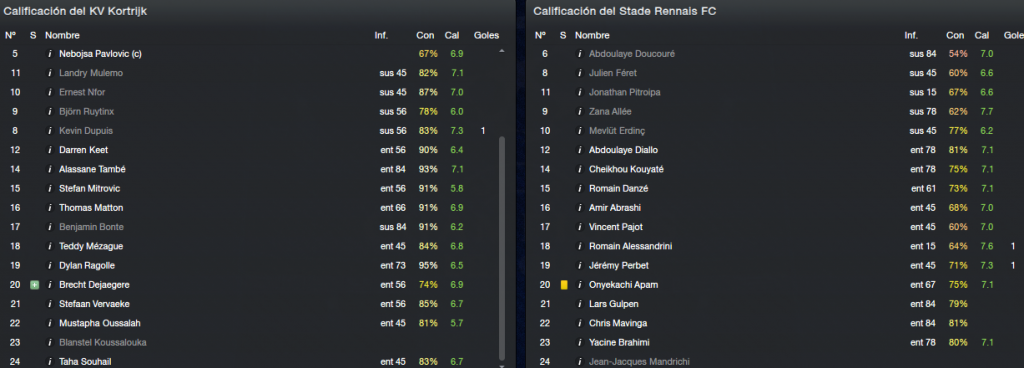Open info icon beside Romain Alessandrini
1024x368 pixels.
coord(580,246)
